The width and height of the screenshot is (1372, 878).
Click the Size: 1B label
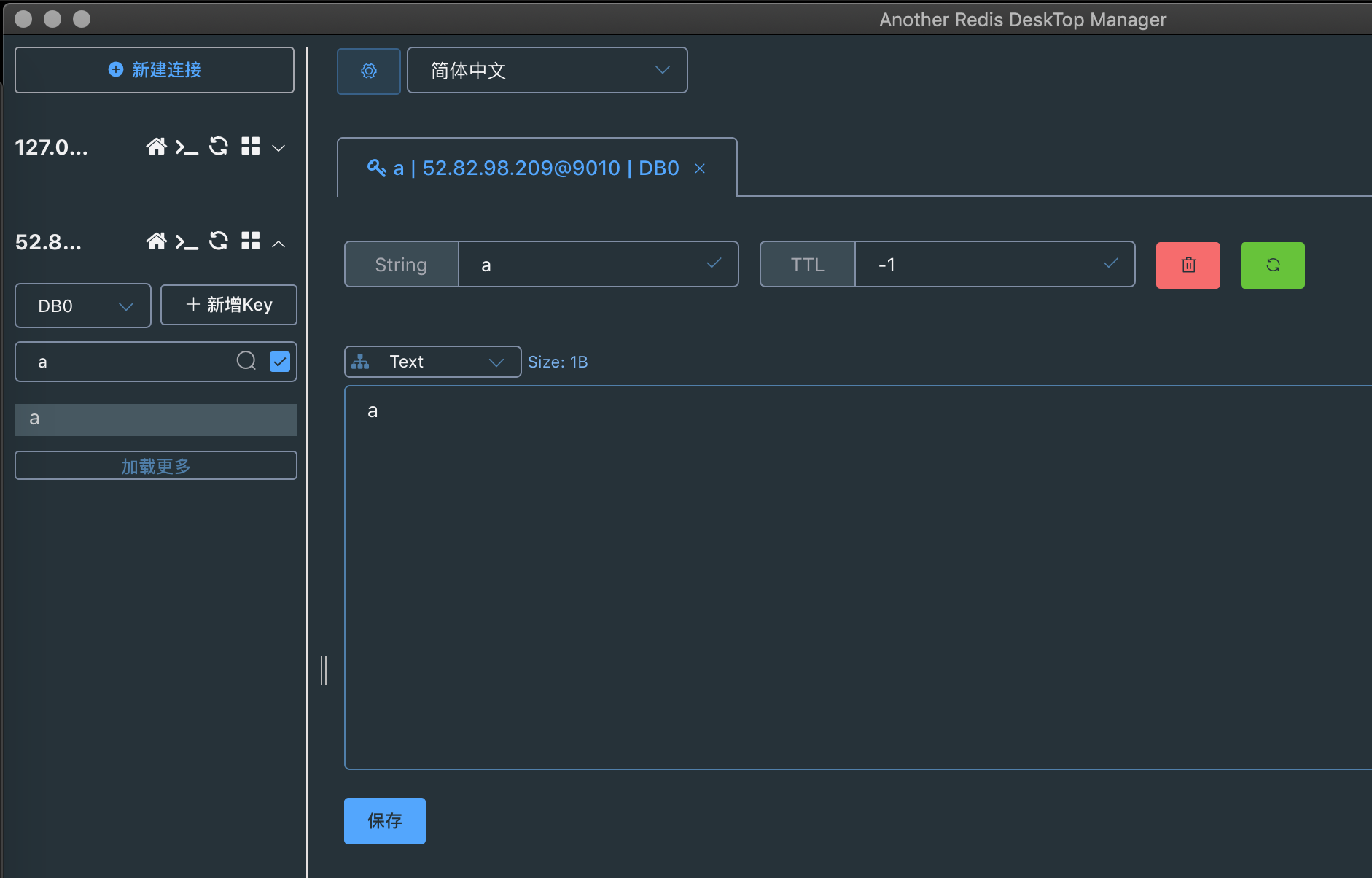558,362
